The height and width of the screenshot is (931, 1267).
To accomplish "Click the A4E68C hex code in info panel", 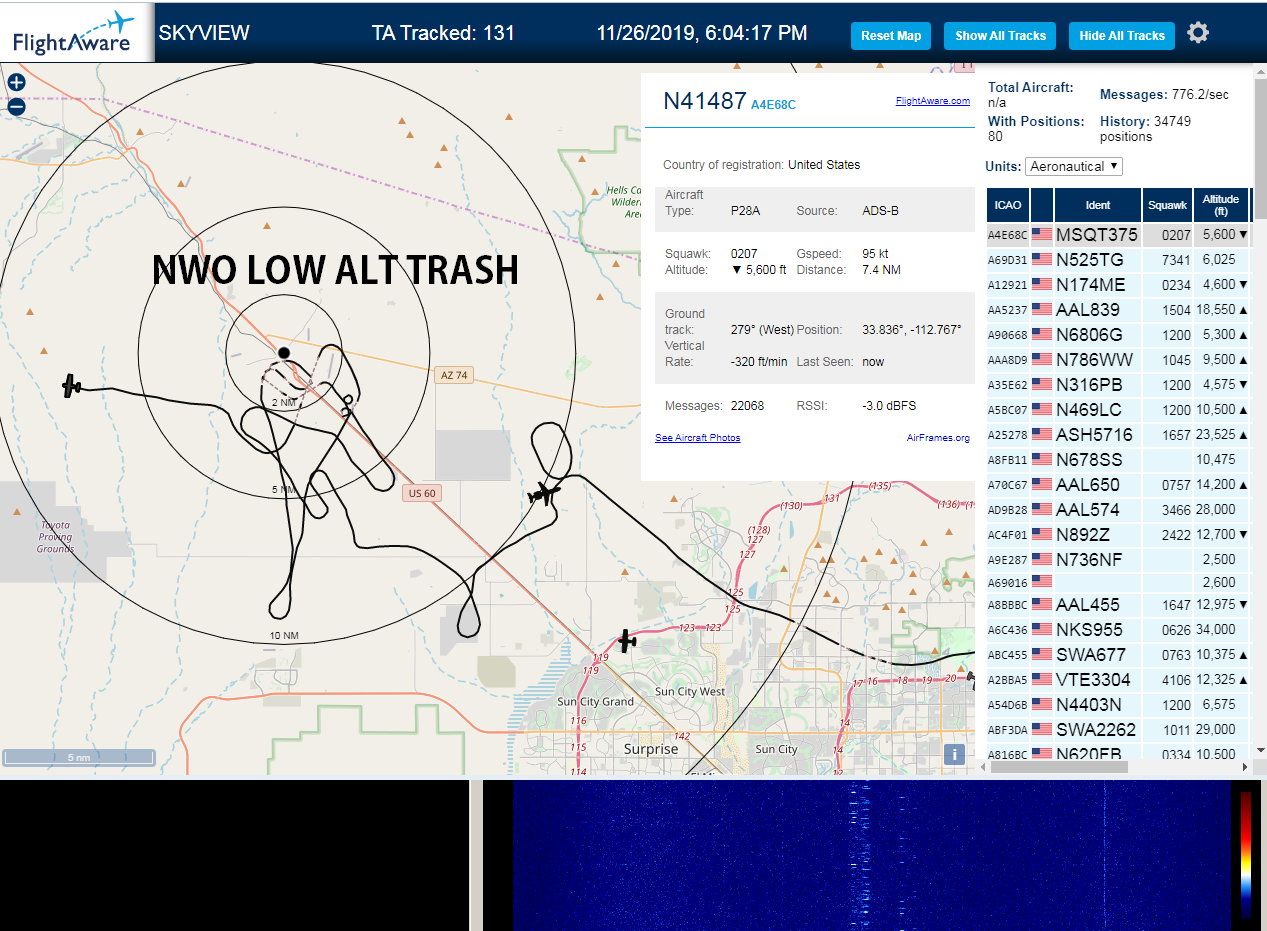I will click(x=773, y=104).
